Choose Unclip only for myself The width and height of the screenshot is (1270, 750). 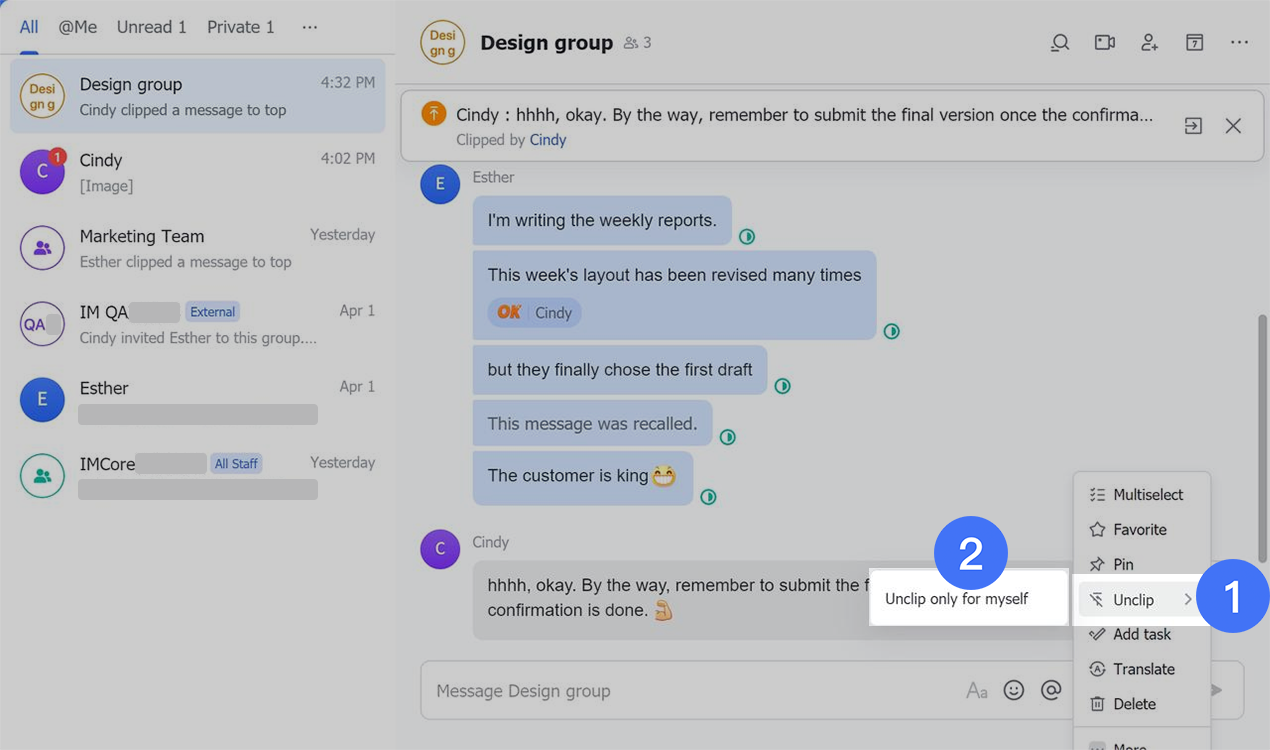957,598
